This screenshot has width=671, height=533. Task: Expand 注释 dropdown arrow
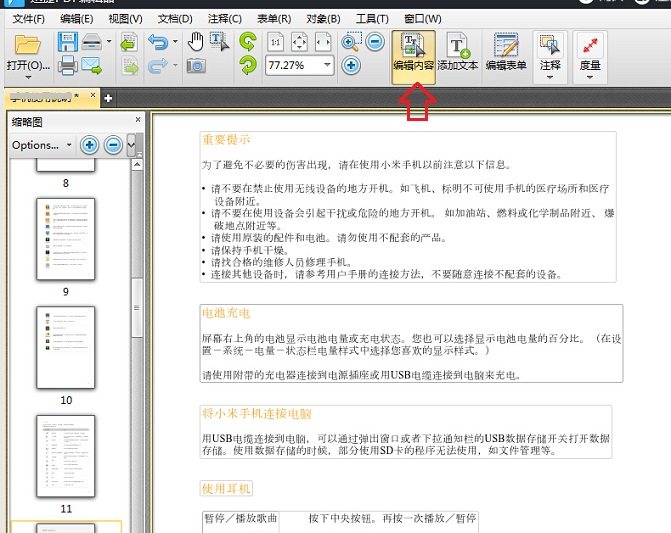point(550,78)
